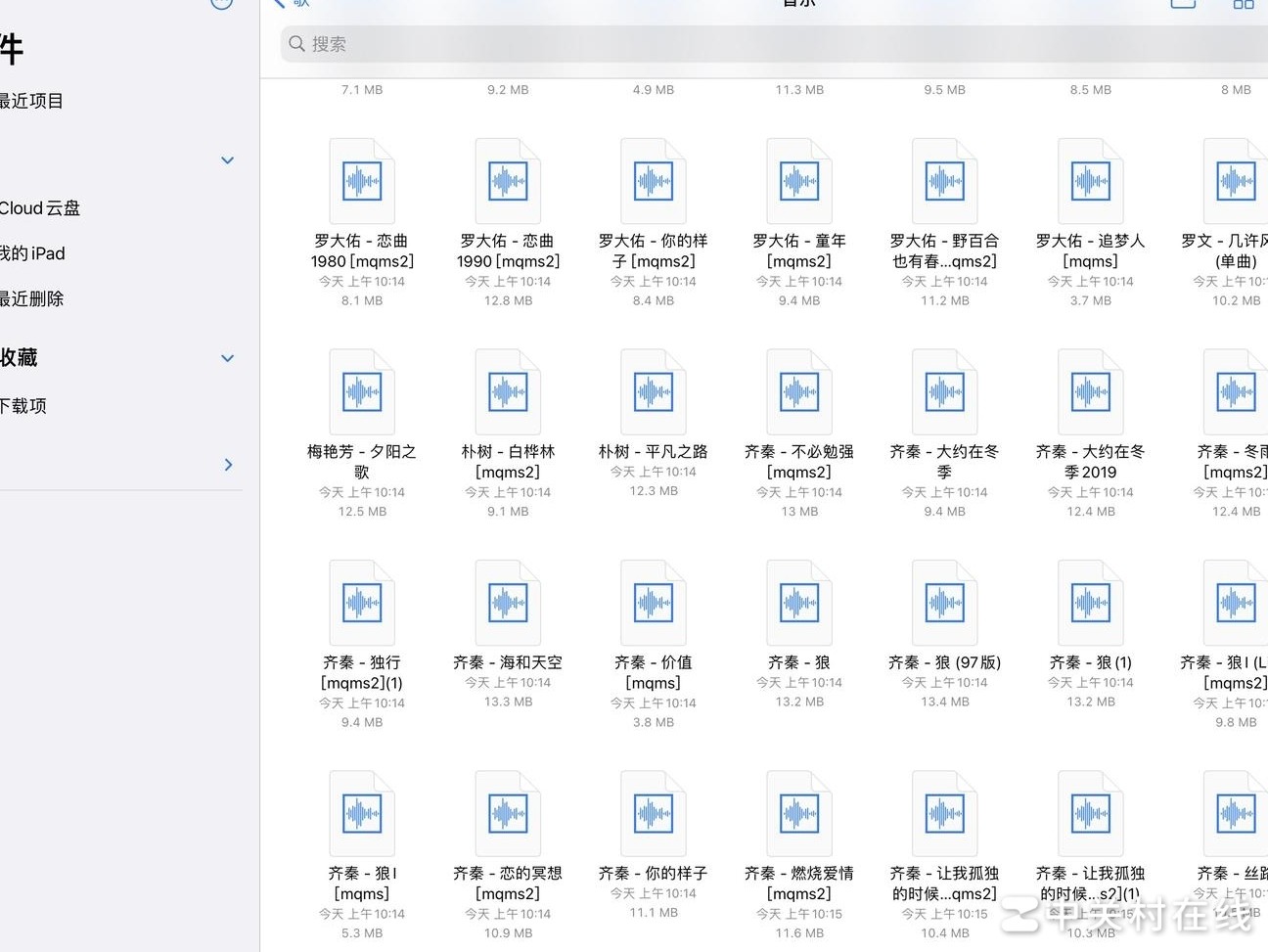Open the 齐秦 - 海和天空 audio thumbnail

[507, 602]
